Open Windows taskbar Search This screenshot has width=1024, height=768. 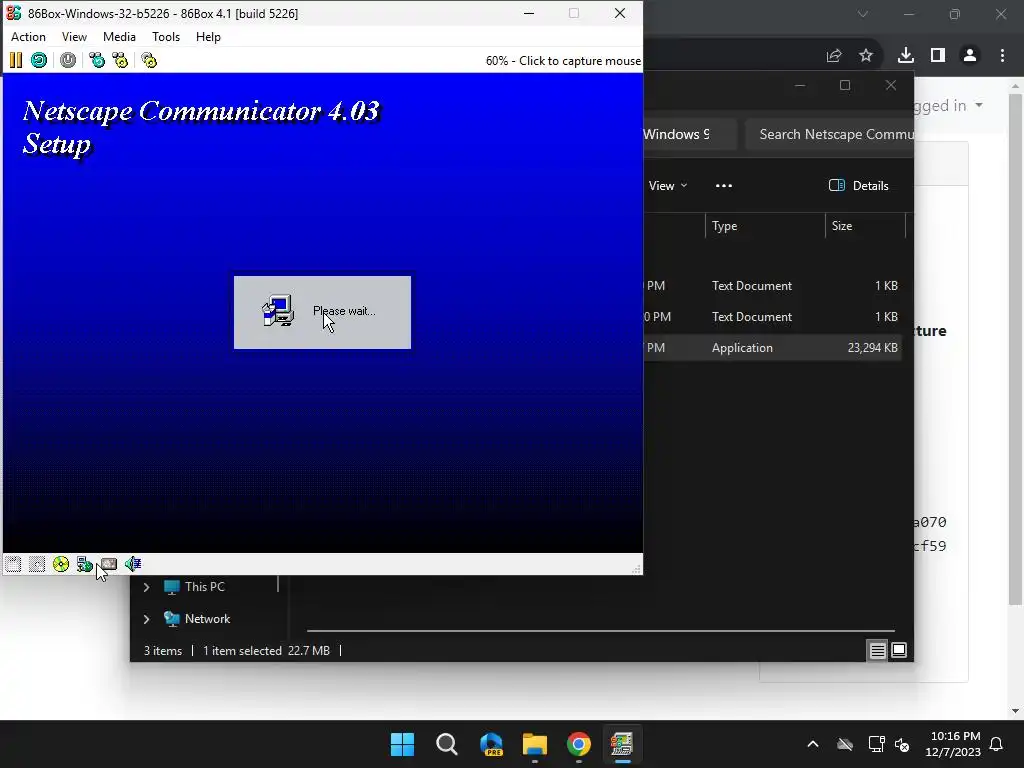447,744
